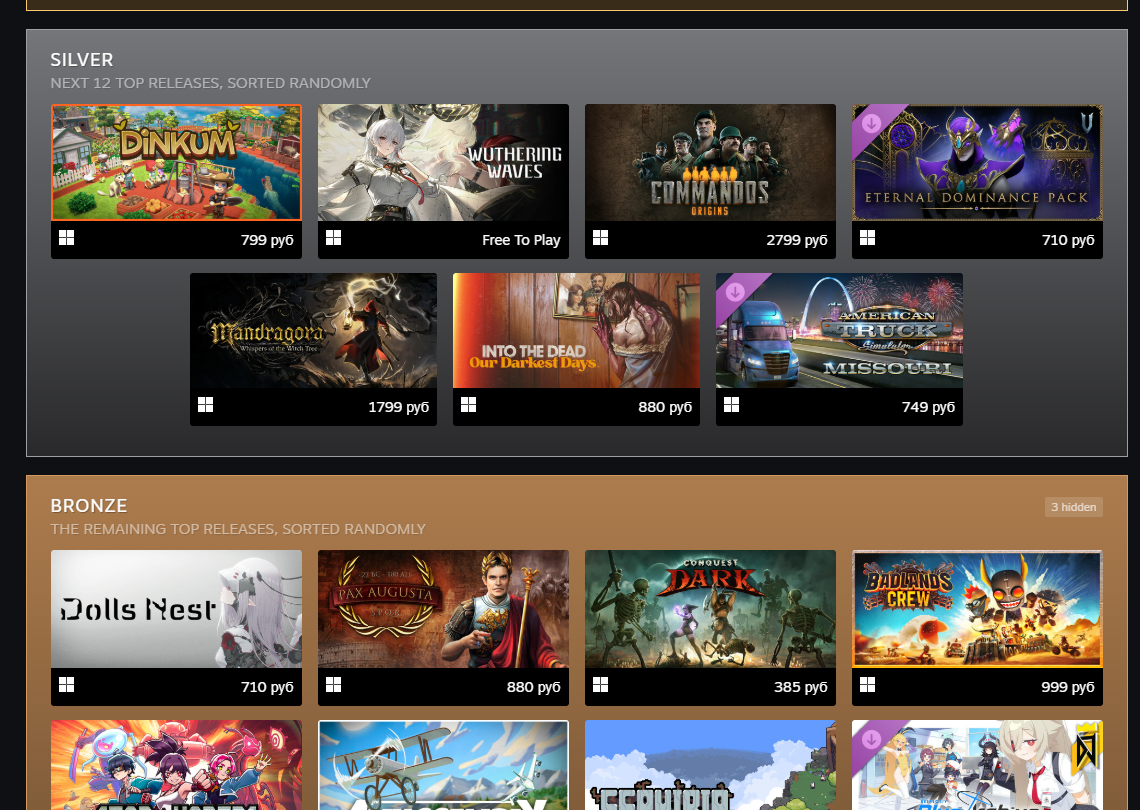Click Windows icon under Into the Dead
Image resolution: width=1140 pixels, height=810 pixels.
[468, 404]
